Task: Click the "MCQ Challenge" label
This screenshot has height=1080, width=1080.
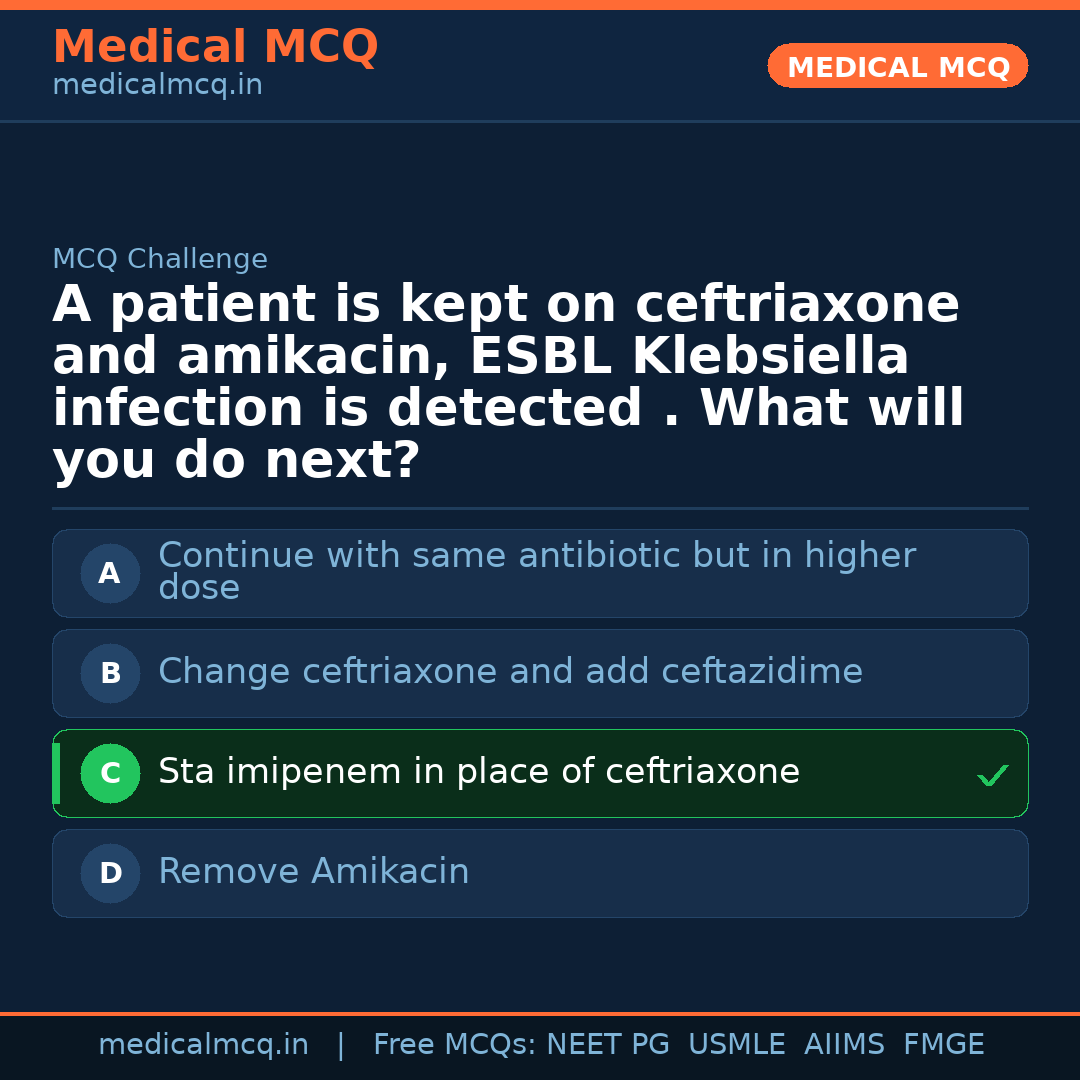Action: tap(160, 260)
